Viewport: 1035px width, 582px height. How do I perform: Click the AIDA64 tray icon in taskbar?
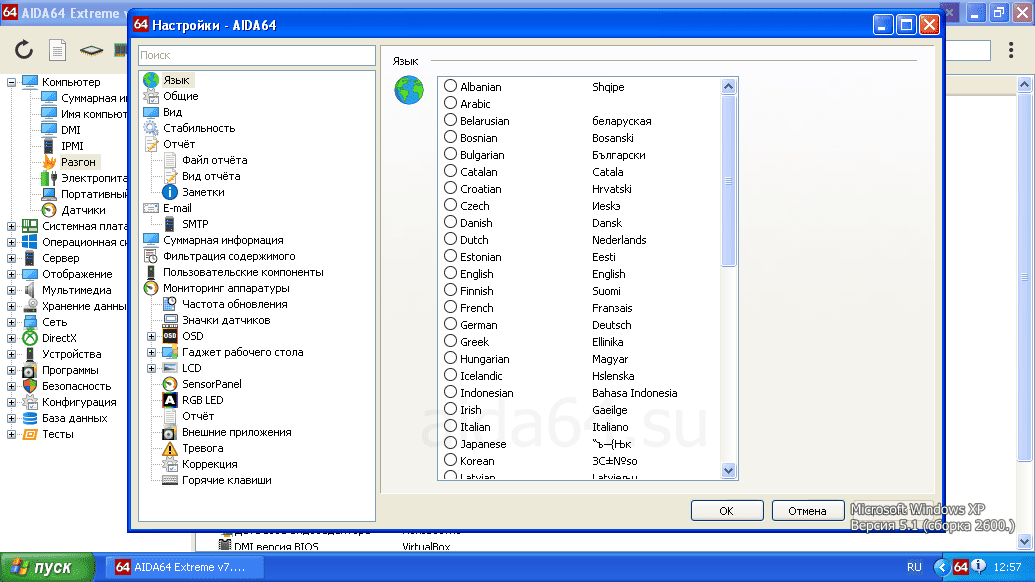coord(960,567)
